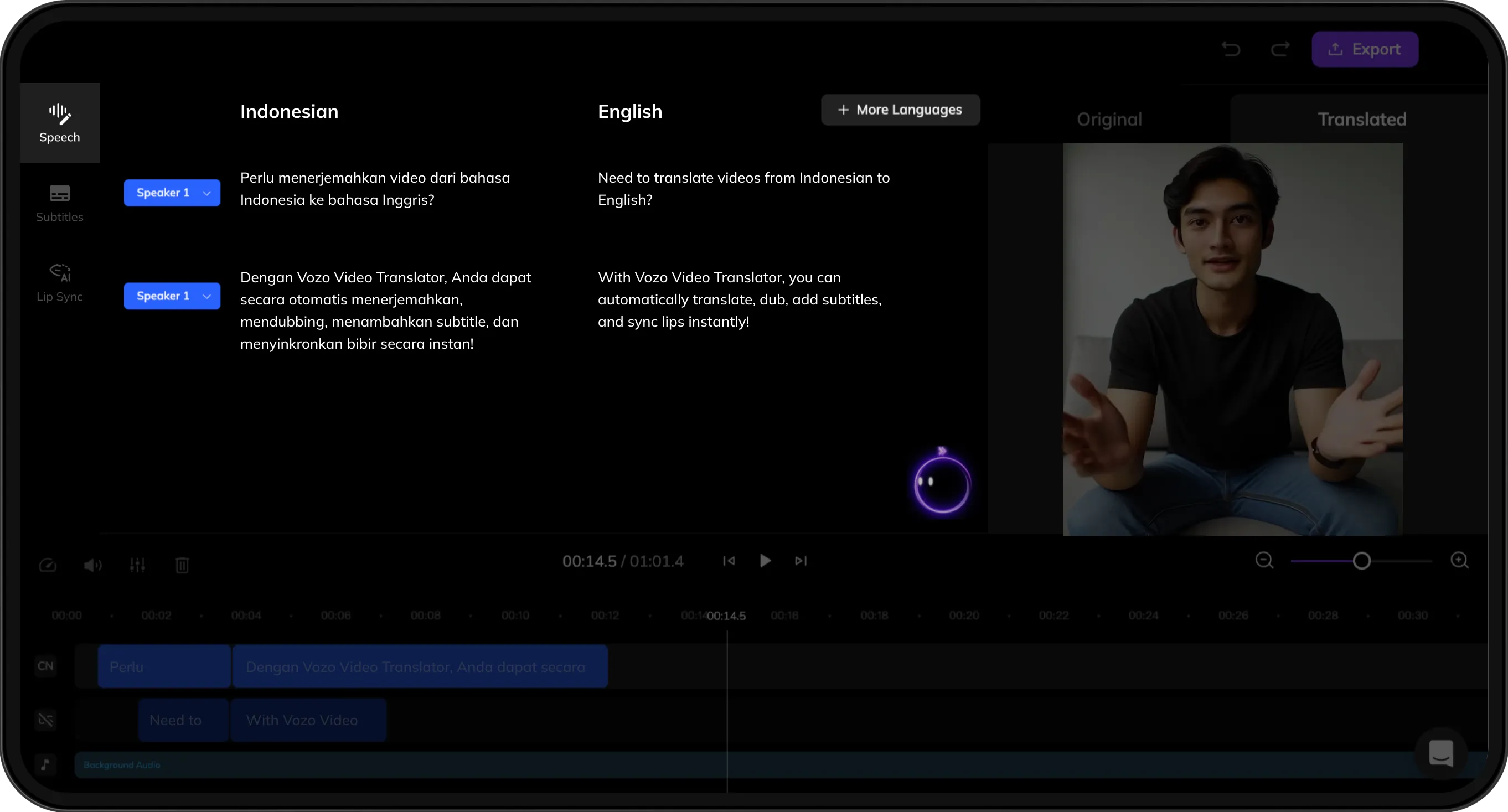Click the Indonesian column header
Screen dimensions: 1508x812
[x=289, y=111]
